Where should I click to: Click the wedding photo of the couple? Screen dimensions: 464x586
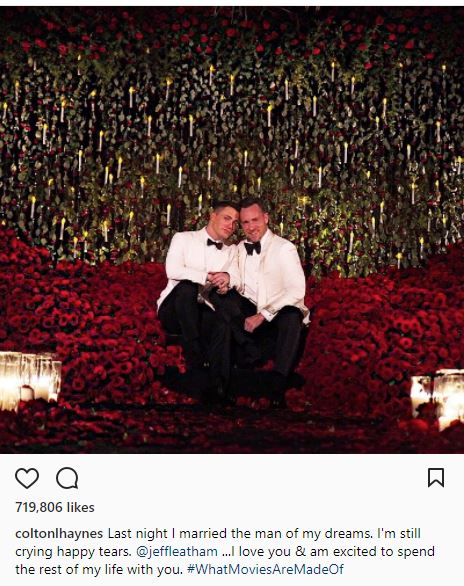[x=232, y=230]
